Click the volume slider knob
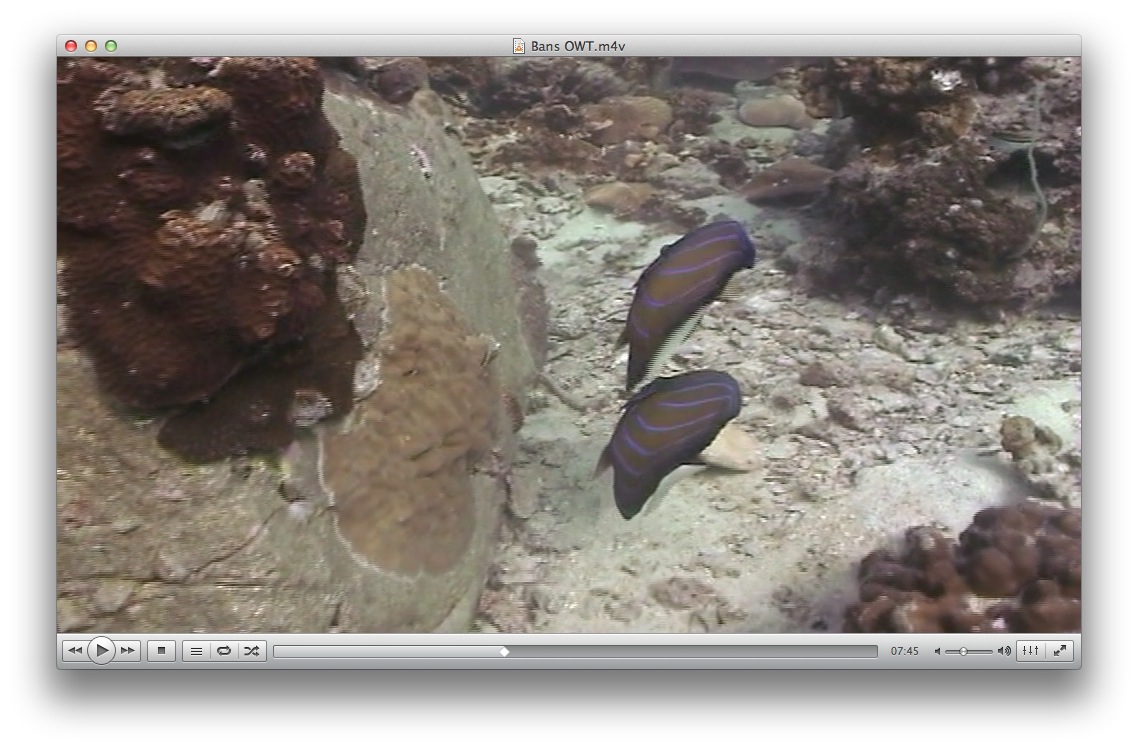1138x748 pixels. pos(963,651)
